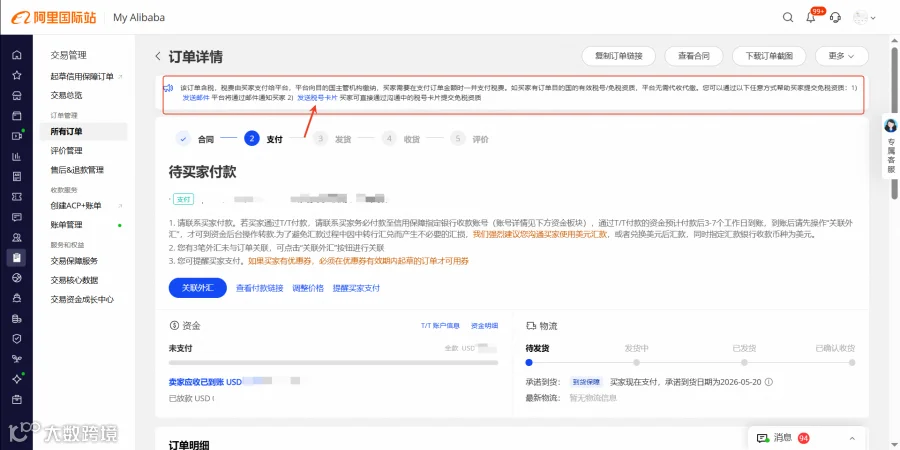
Task: Click the shield icon in sidebar
Action: pyautogui.click(x=17, y=339)
